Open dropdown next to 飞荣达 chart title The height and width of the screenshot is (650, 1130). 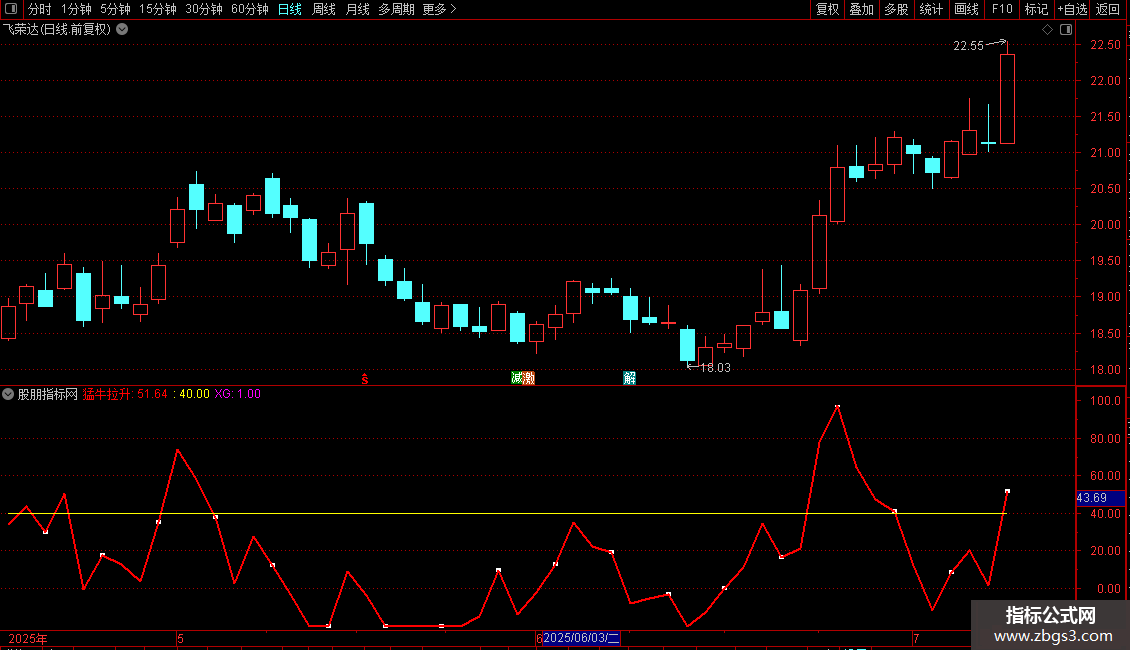(123, 30)
